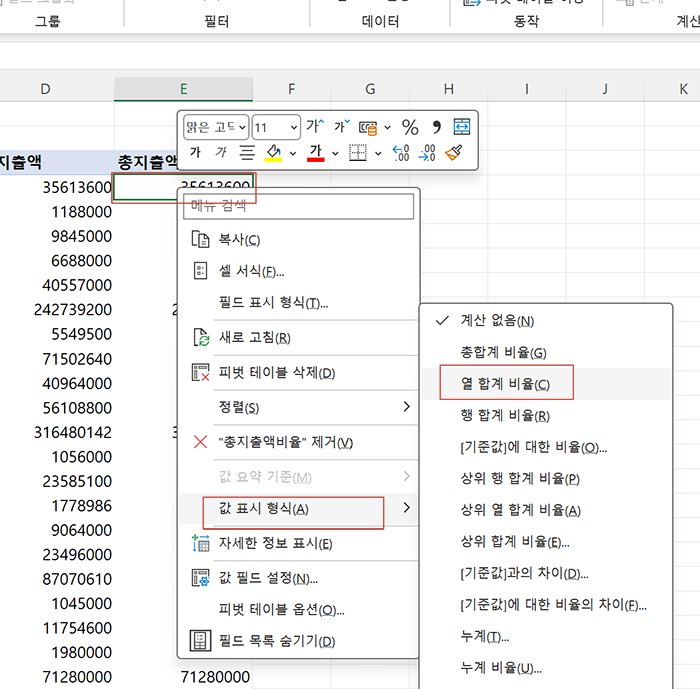
Task: Select 상위 행 합계 비율(P)
Action: tap(546, 479)
